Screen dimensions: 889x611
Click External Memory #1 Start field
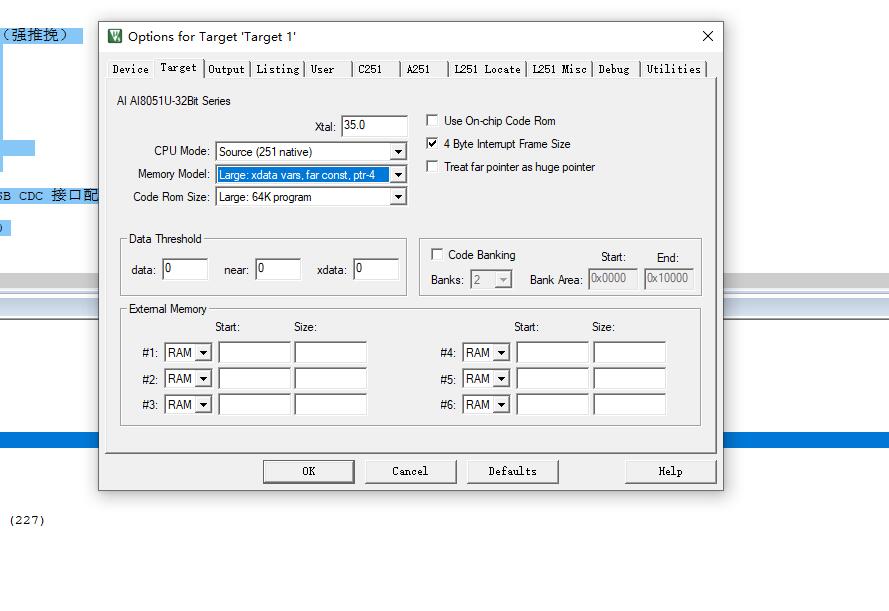tap(255, 352)
